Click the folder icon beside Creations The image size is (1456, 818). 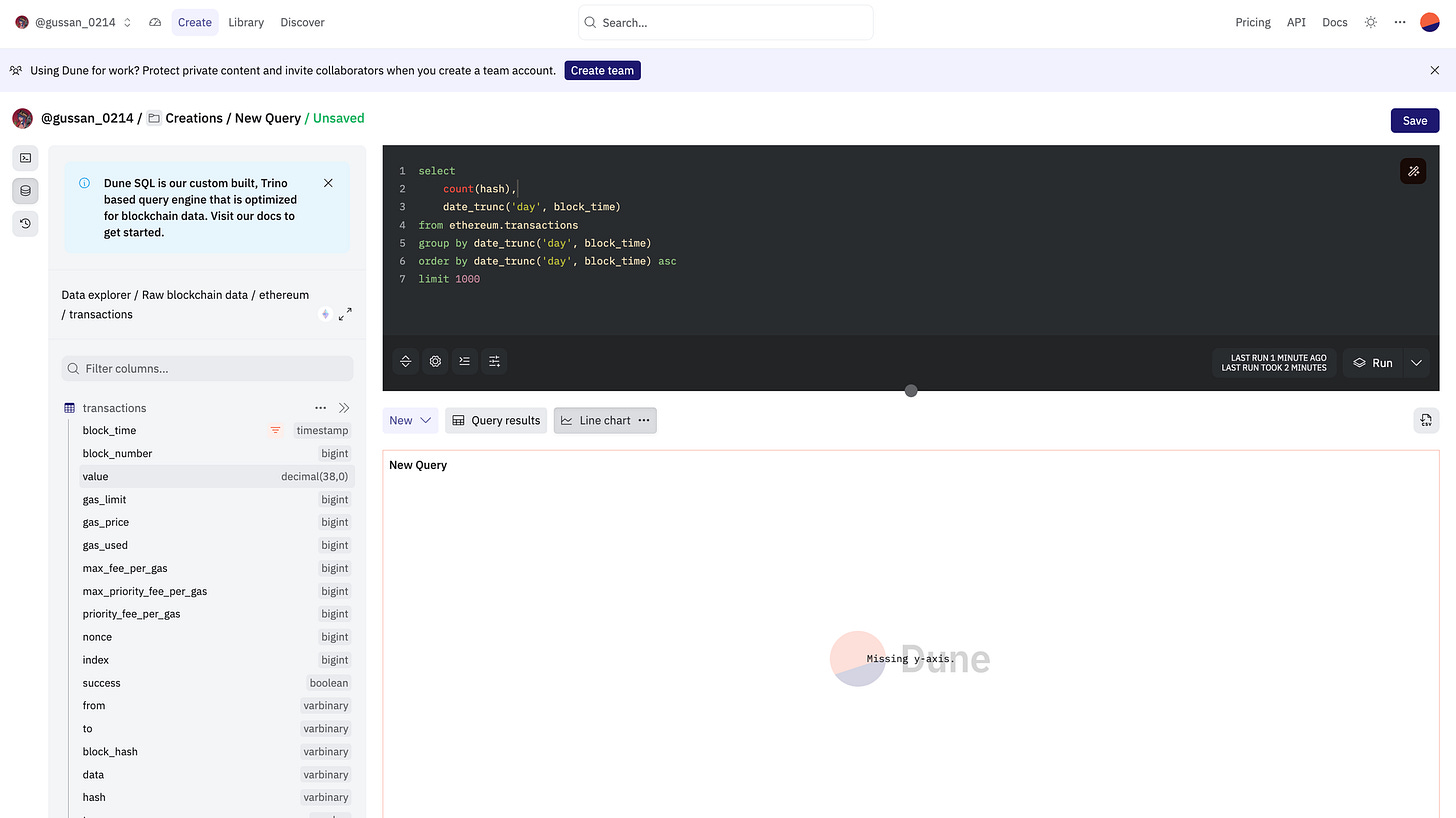pyautogui.click(x=154, y=118)
